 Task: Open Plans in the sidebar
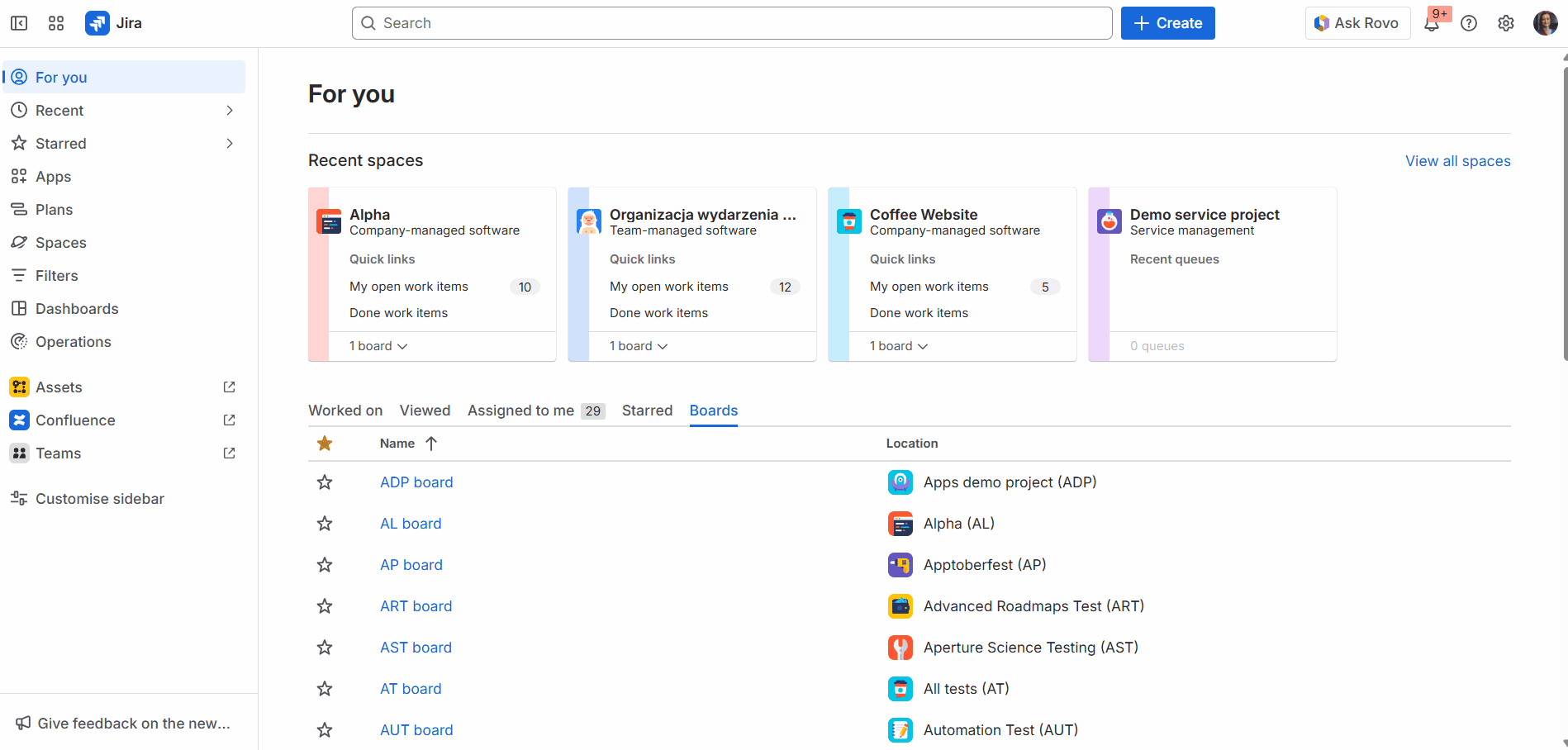coord(124,209)
